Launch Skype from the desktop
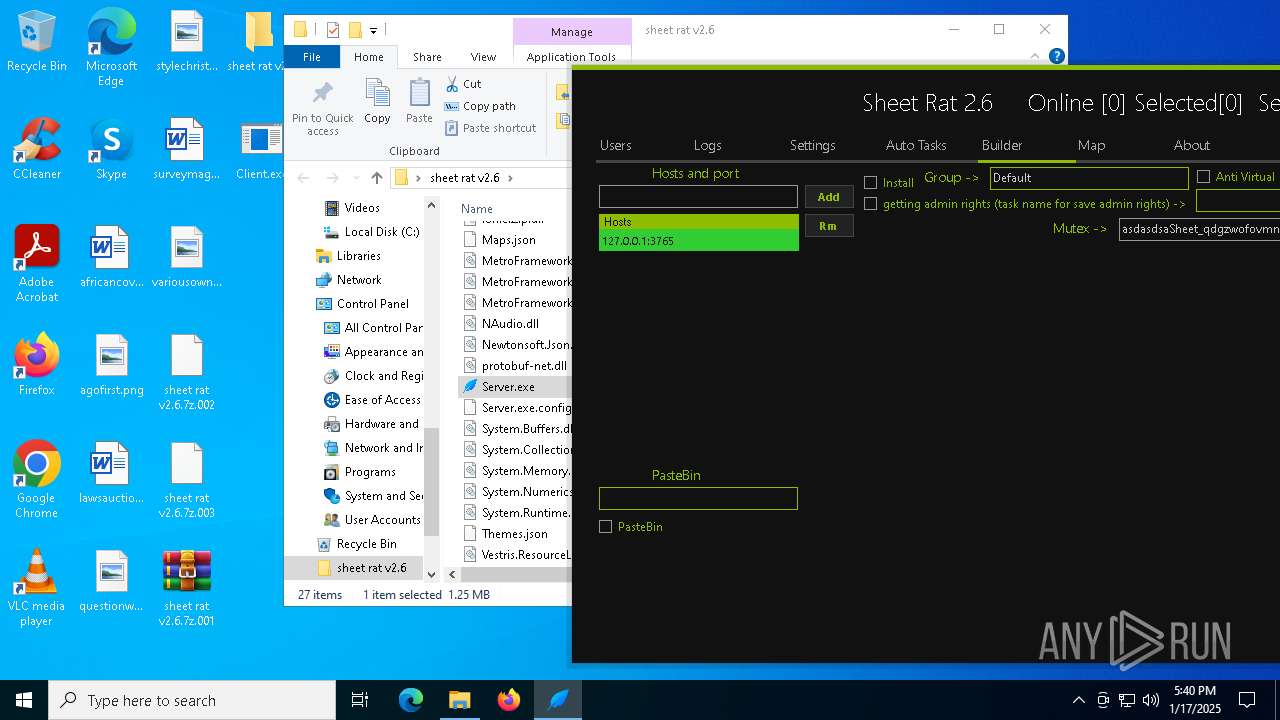Viewport: 1280px width, 720px height. [x=111, y=149]
